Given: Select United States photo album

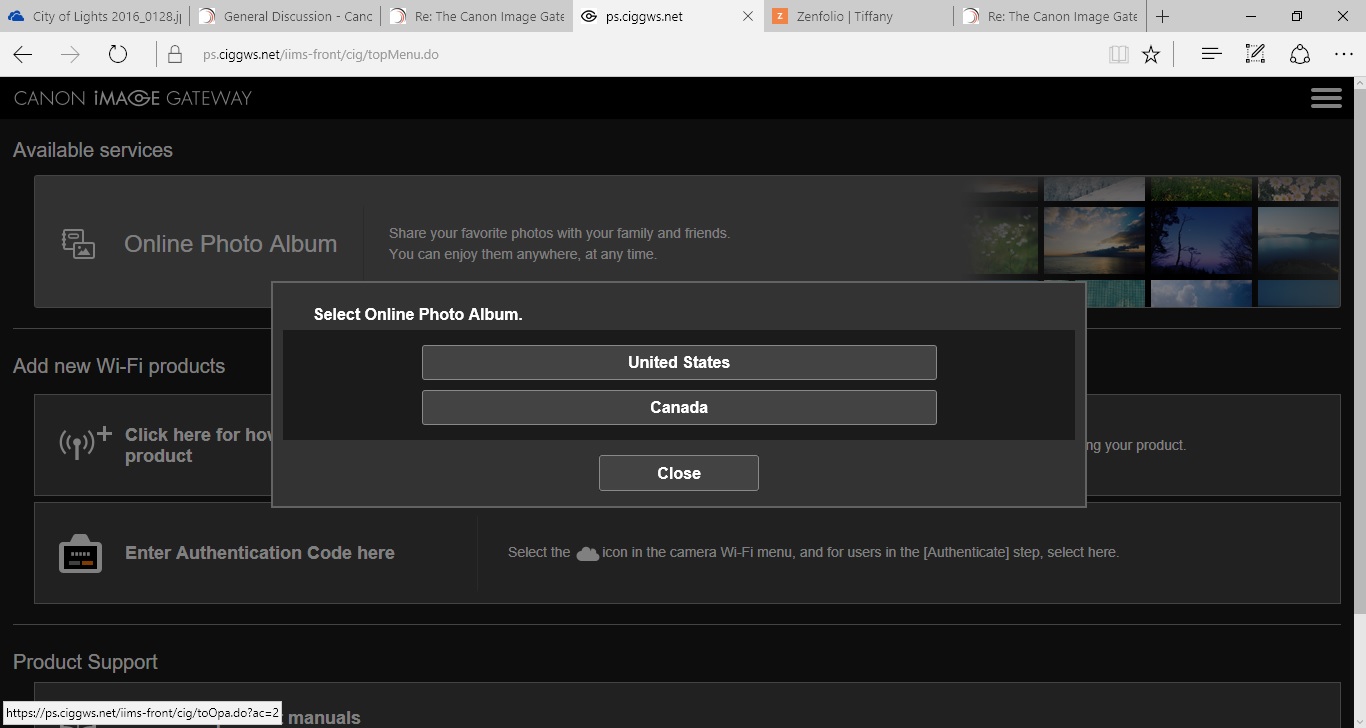Looking at the screenshot, I should (678, 362).
